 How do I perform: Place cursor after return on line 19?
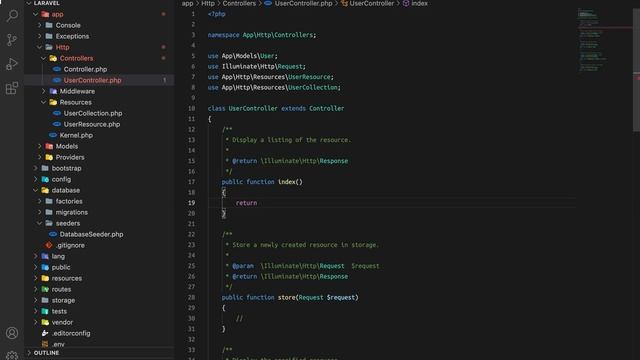[258, 203]
